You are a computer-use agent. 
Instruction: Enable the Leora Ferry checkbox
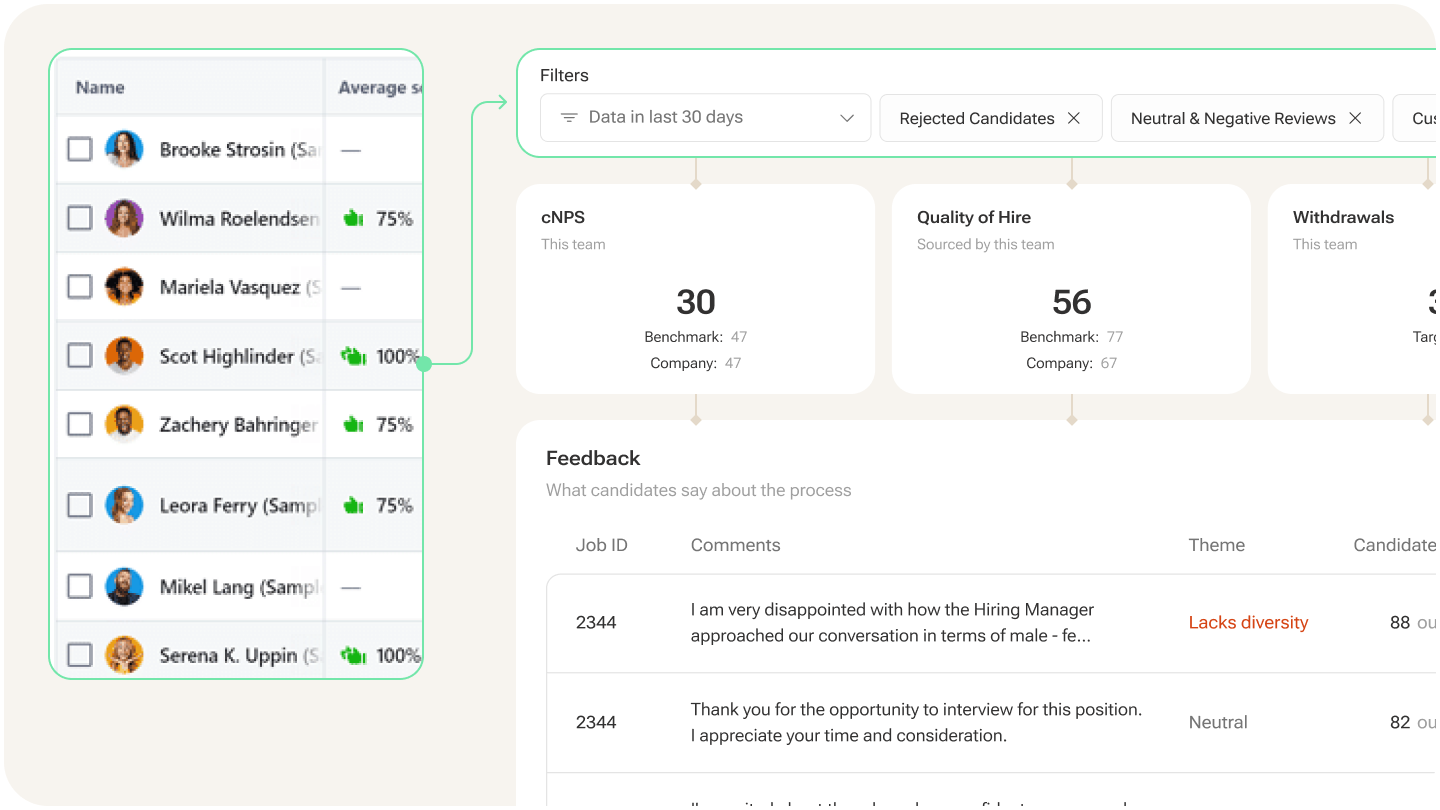80,505
